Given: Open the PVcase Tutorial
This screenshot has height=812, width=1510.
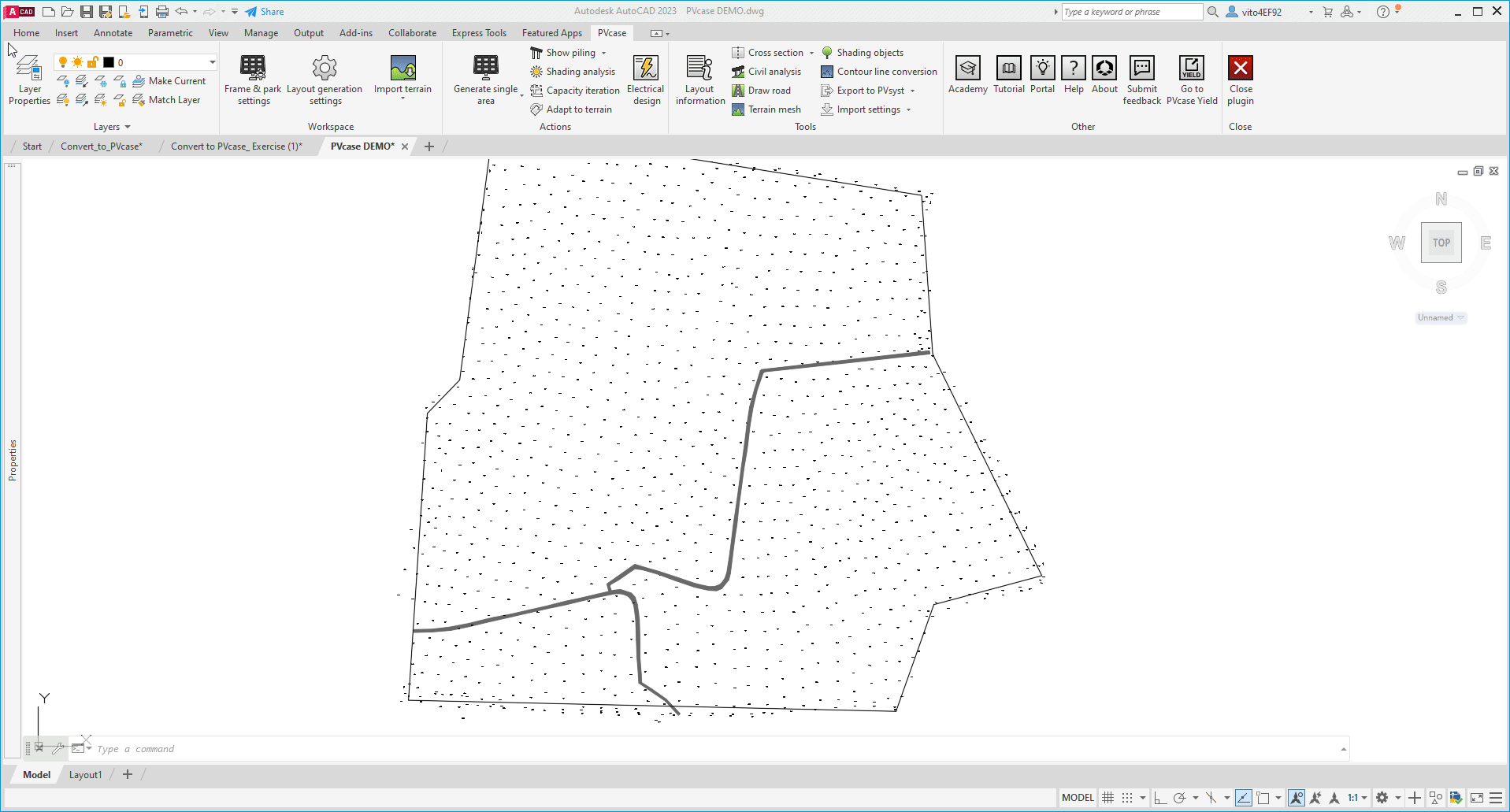Looking at the screenshot, I should pyautogui.click(x=1009, y=75).
